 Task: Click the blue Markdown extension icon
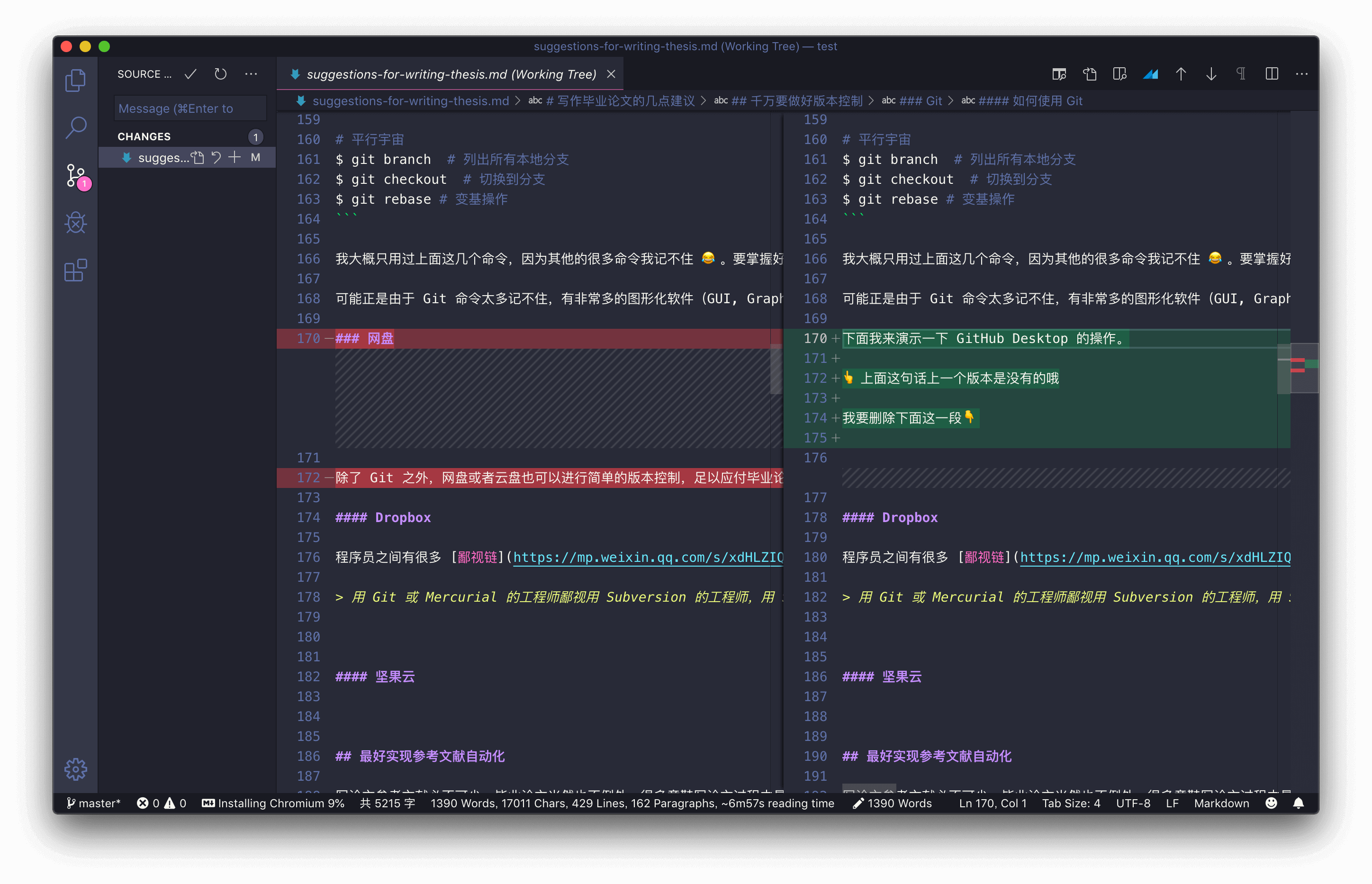1150,74
